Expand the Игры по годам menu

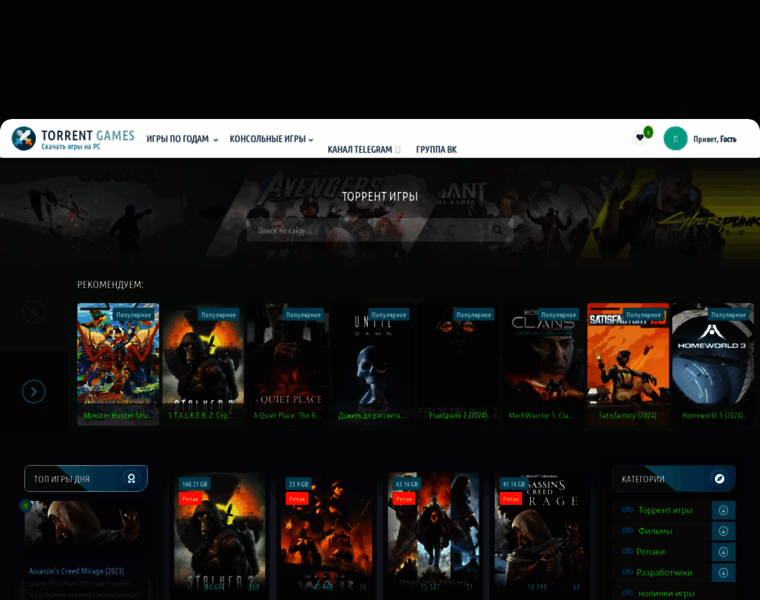pyautogui.click(x=182, y=139)
